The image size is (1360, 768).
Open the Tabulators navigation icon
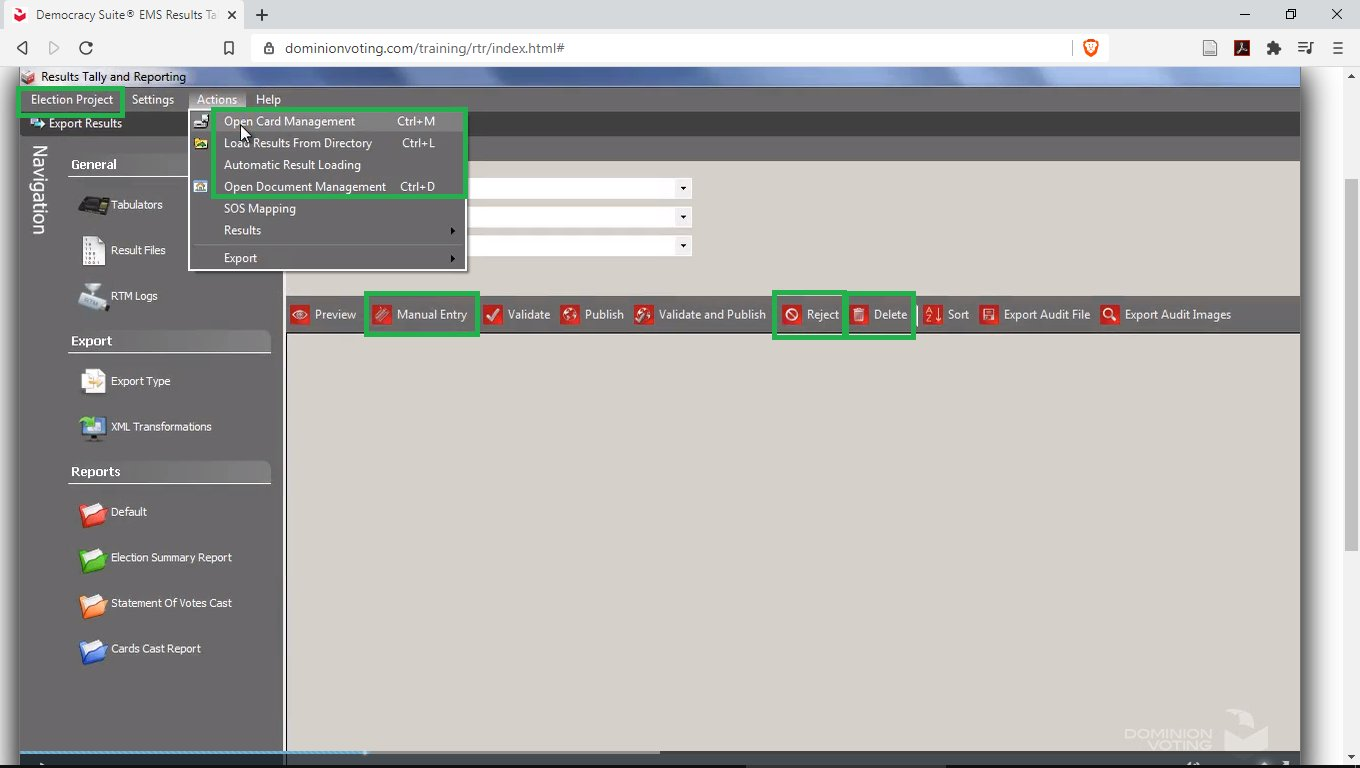click(93, 205)
